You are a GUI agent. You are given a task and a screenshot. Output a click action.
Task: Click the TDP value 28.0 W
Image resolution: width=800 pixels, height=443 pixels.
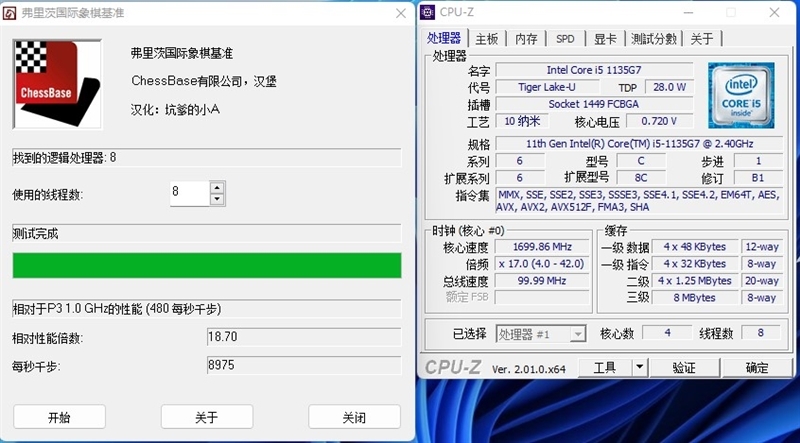669,87
